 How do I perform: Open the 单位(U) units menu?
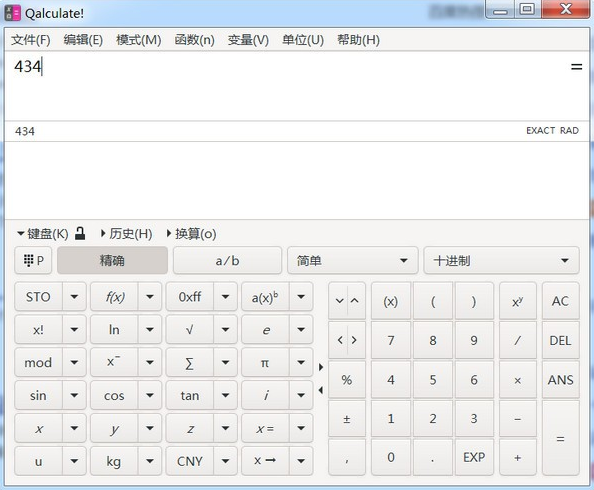pos(303,39)
